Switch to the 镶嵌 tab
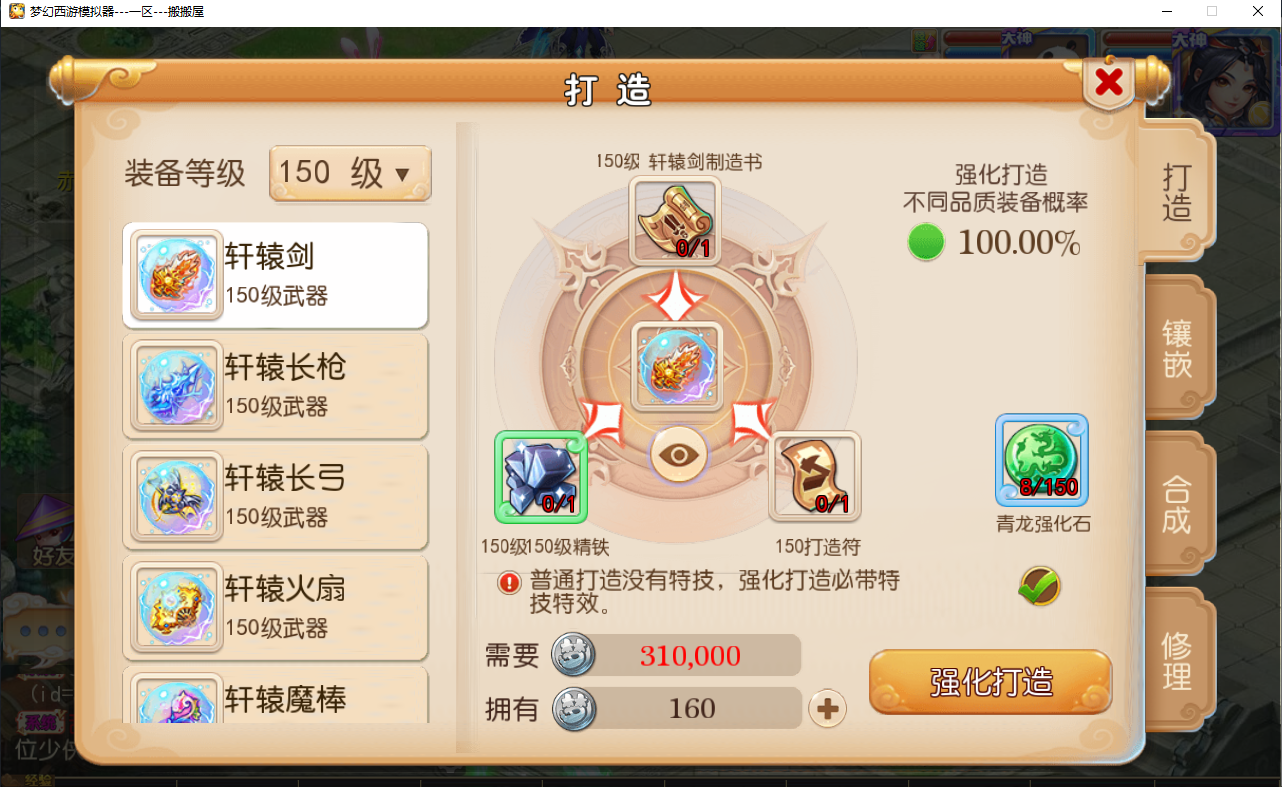Viewport: 1282px width, 787px height. point(1177,348)
